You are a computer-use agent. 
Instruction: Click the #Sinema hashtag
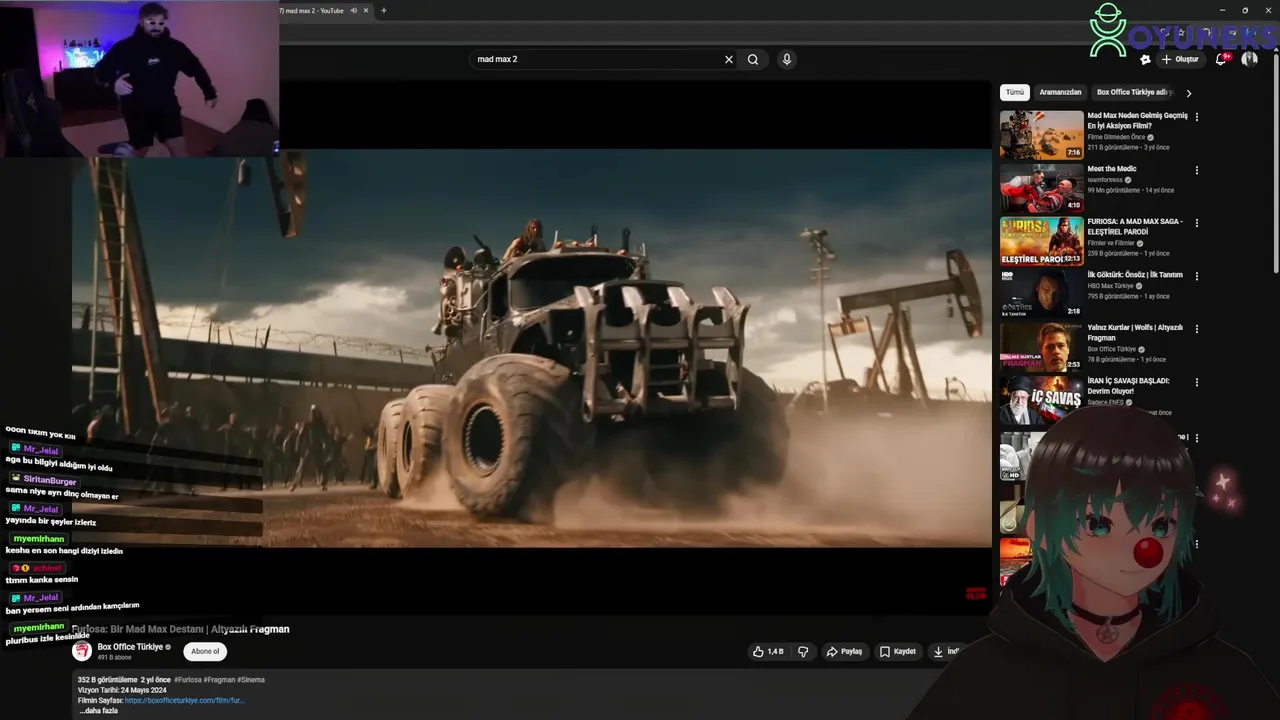coord(251,680)
